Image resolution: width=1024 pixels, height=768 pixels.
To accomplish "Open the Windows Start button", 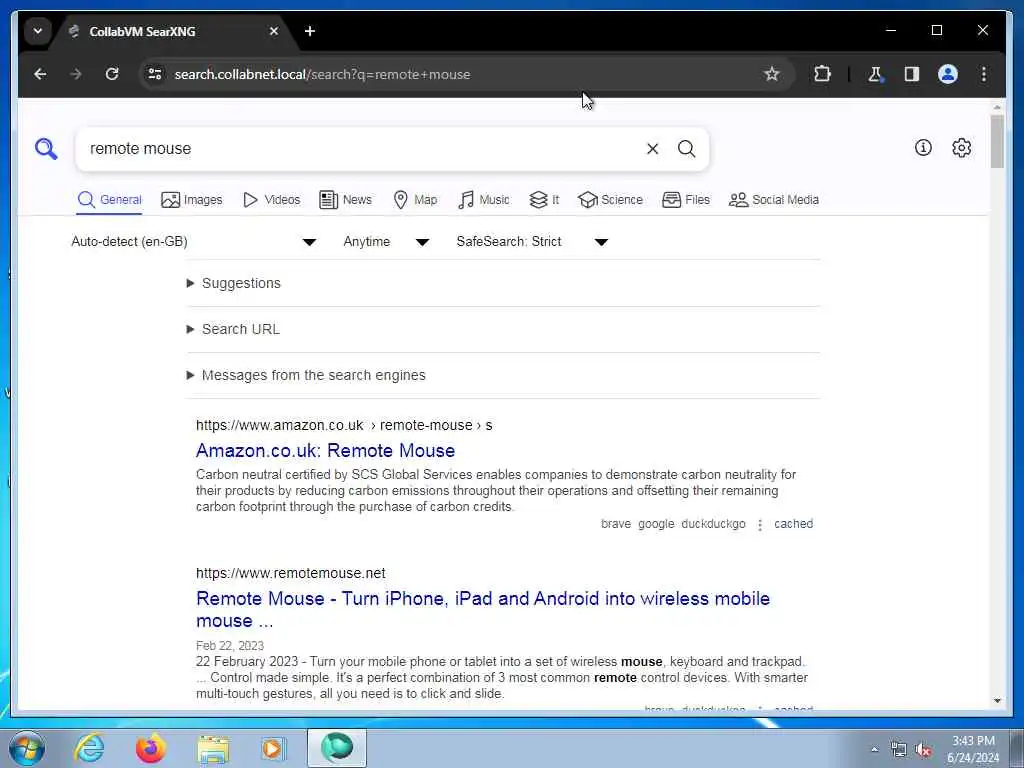I will pyautogui.click(x=26, y=748).
